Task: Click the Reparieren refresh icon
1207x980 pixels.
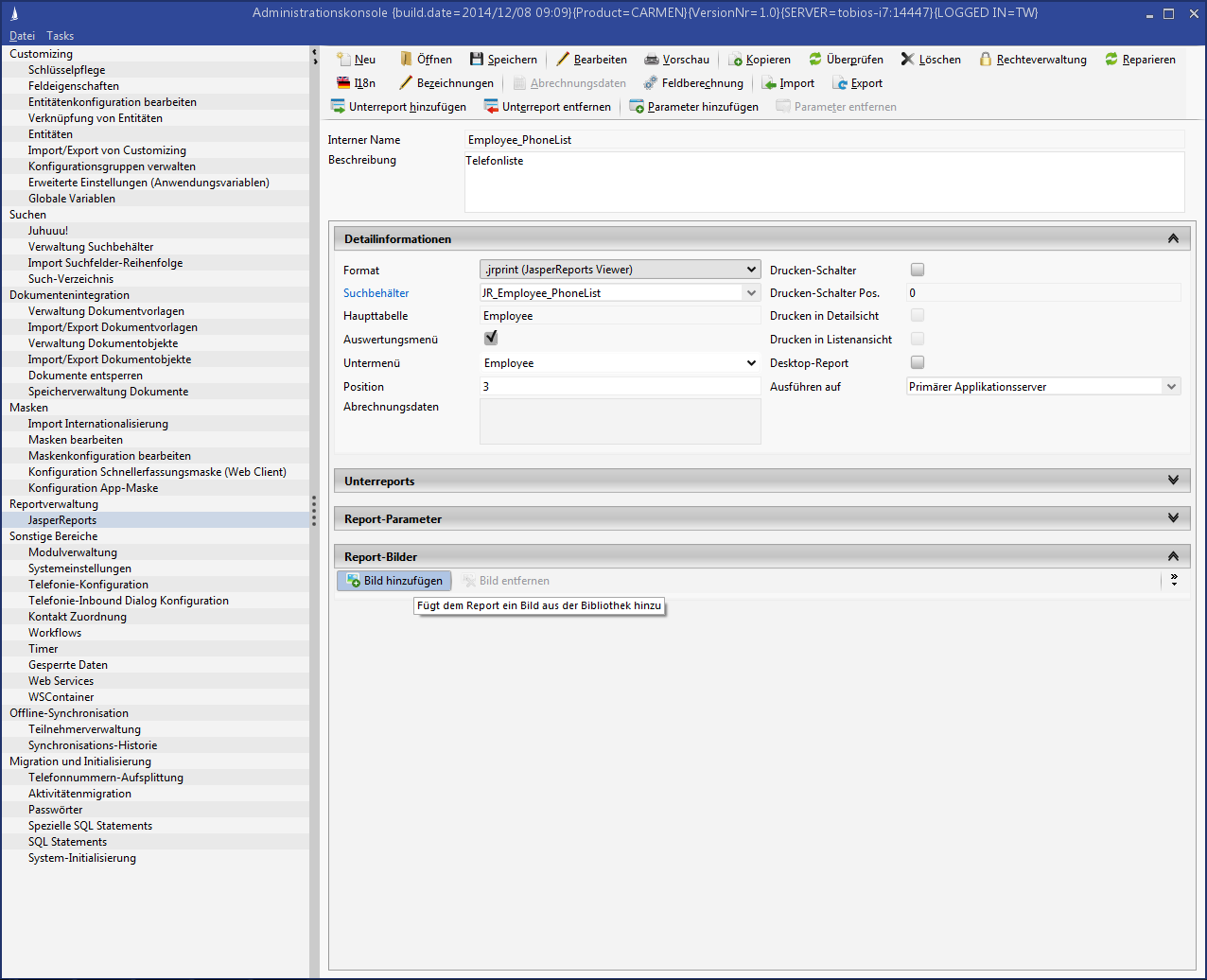Action: (x=1111, y=60)
